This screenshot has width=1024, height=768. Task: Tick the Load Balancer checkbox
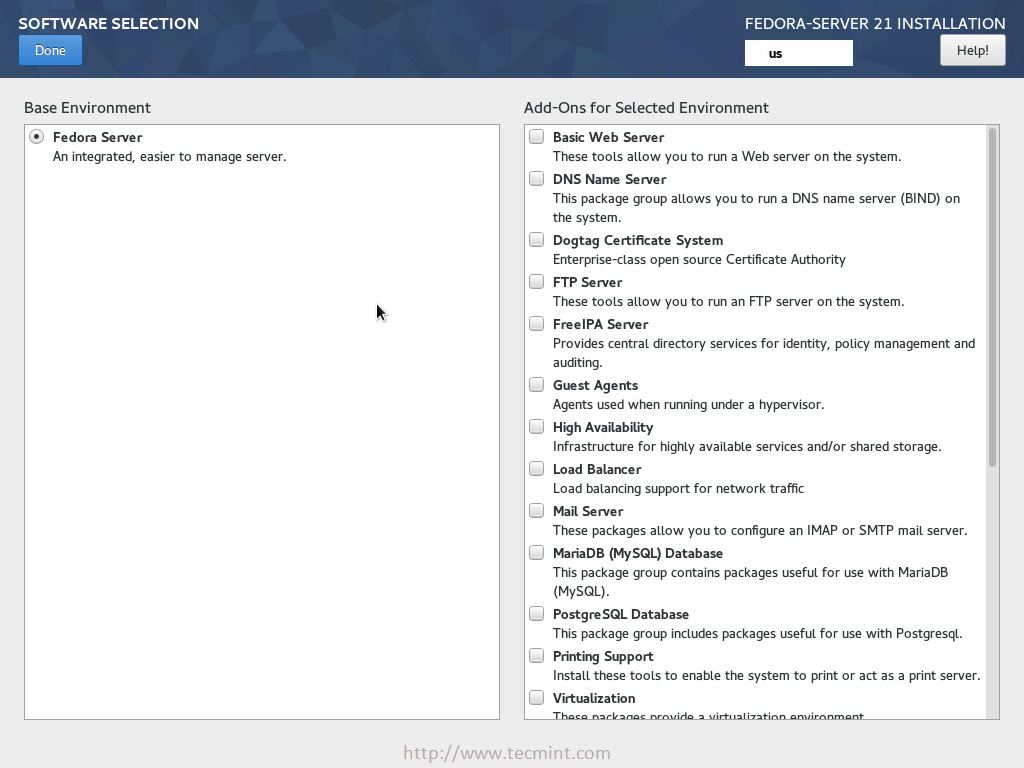click(537, 469)
